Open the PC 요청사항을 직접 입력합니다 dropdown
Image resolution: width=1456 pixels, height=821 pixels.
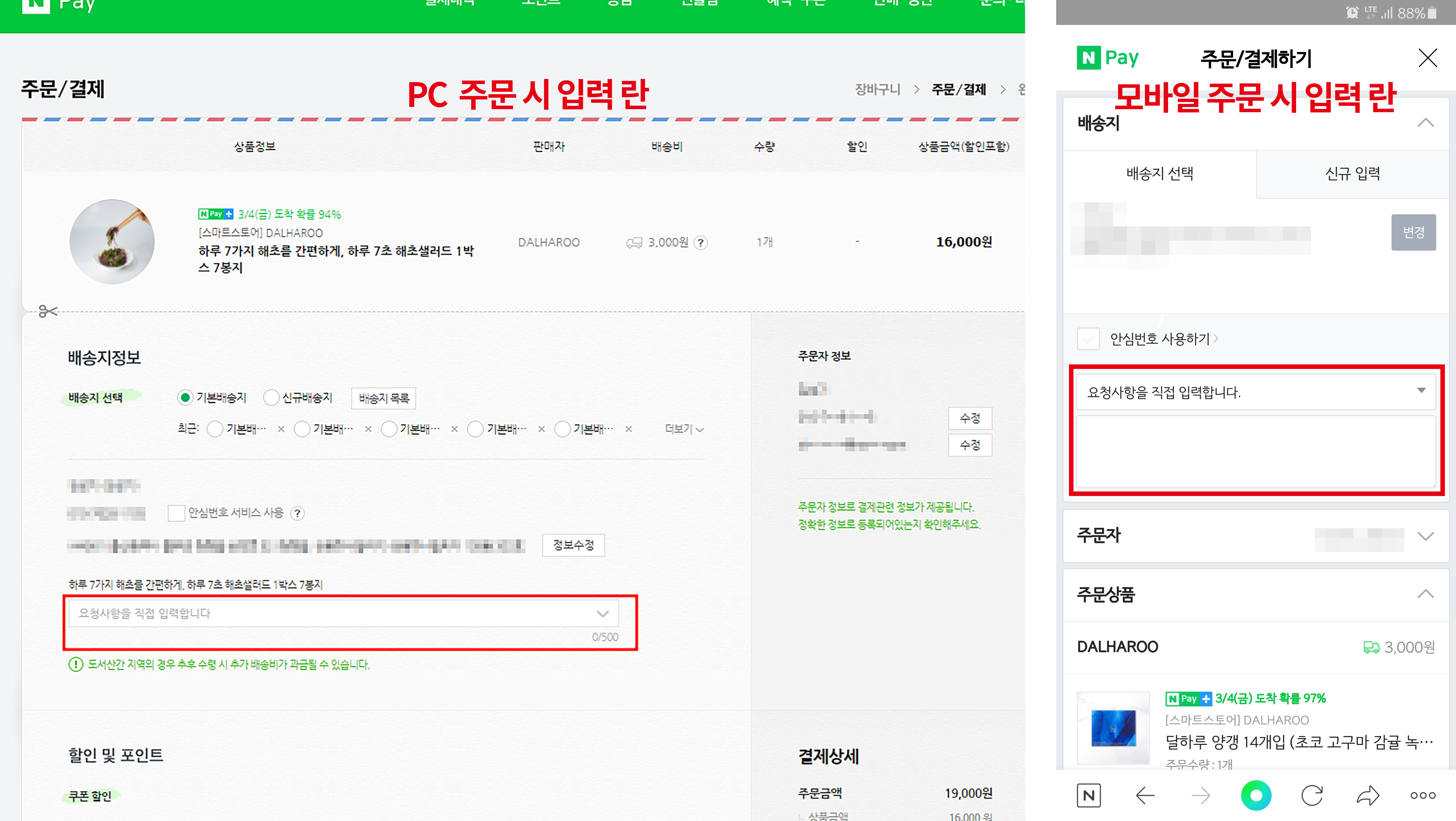click(x=344, y=614)
